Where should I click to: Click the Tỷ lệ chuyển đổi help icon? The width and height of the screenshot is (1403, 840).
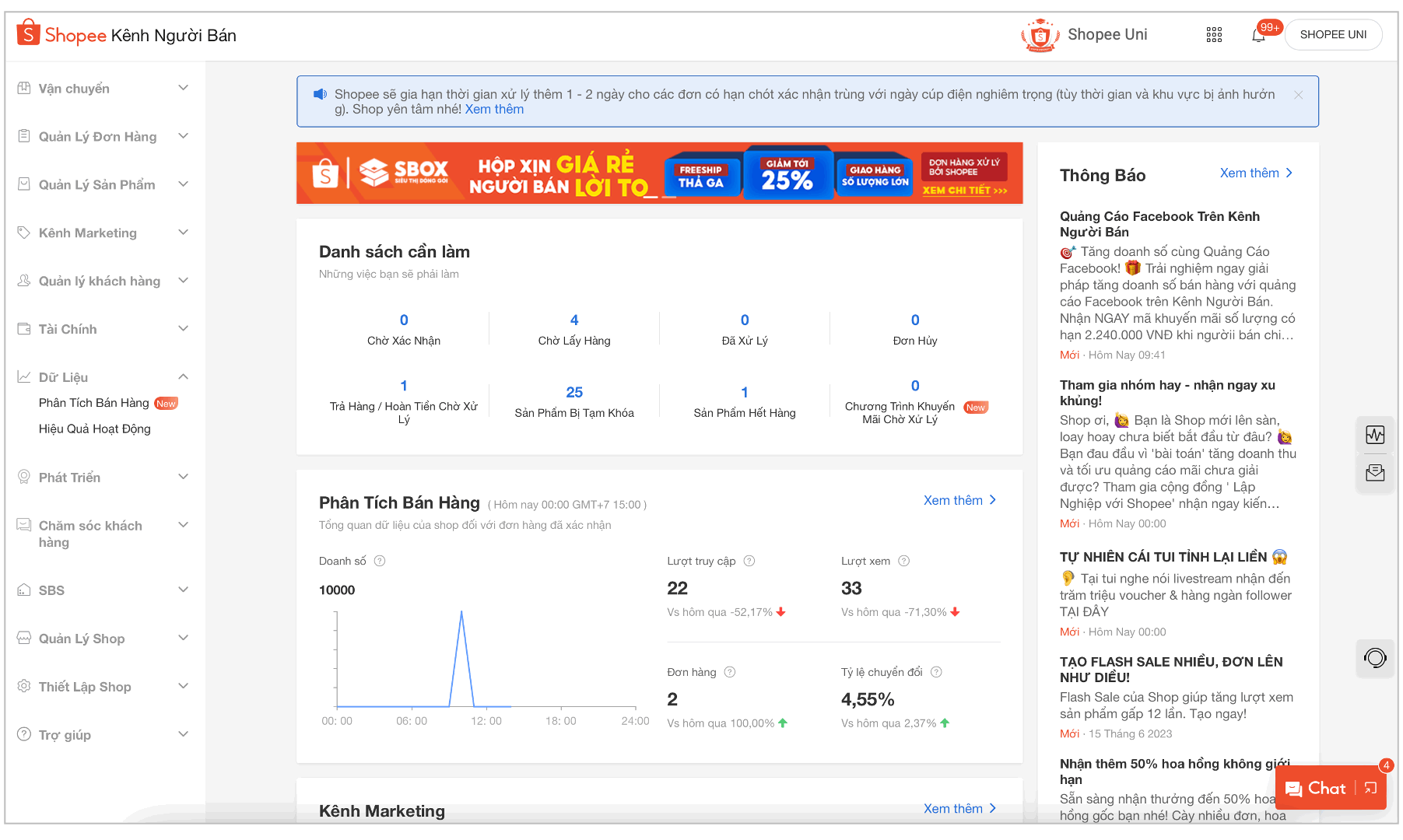tap(937, 672)
